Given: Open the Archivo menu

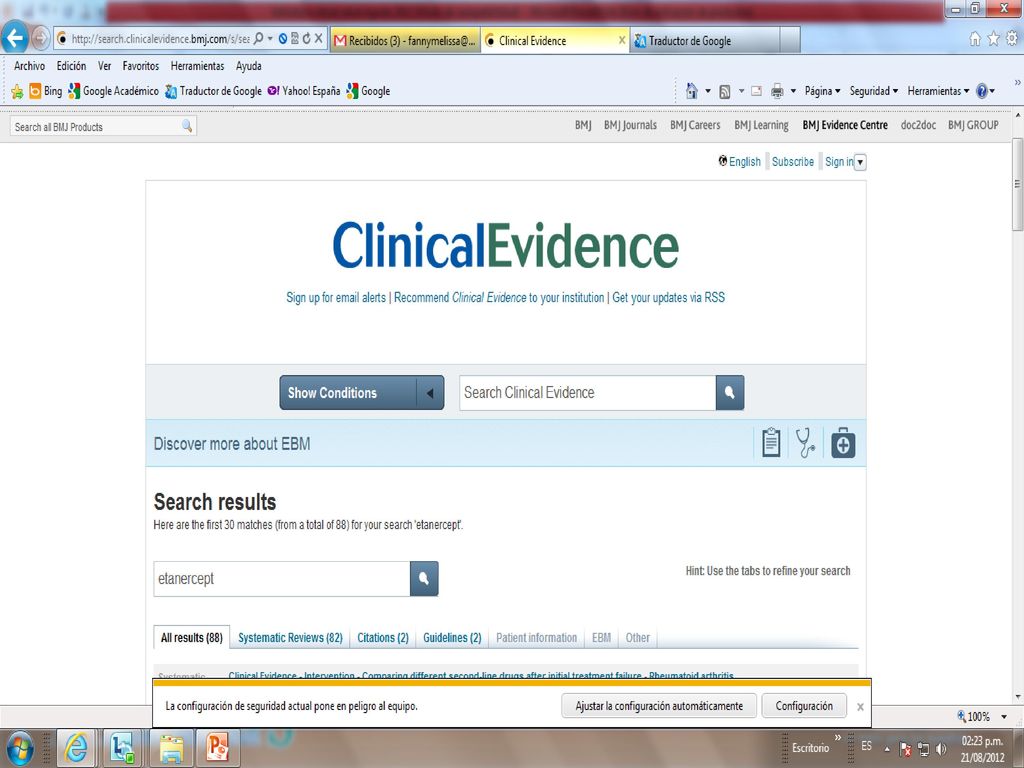Looking at the screenshot, I should point(29,66).
